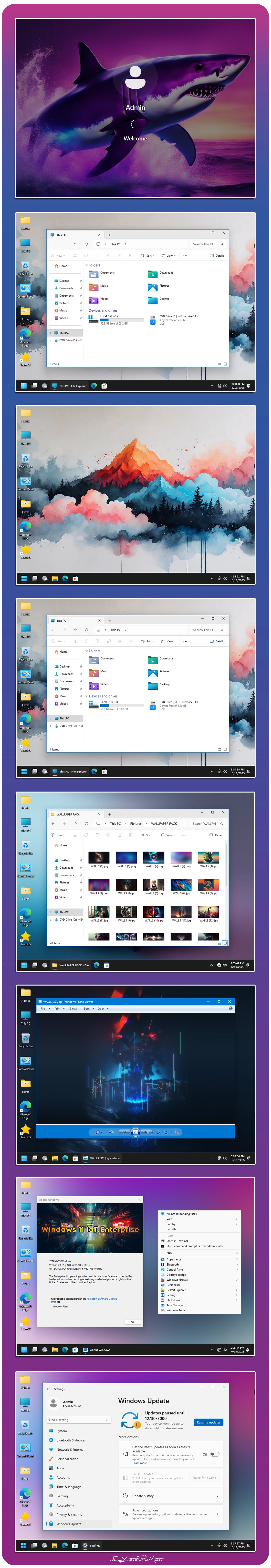Viewport: 271px width, 1568px height.
Task: Click the search magnifier in Find a setting
Action: 107,1420
